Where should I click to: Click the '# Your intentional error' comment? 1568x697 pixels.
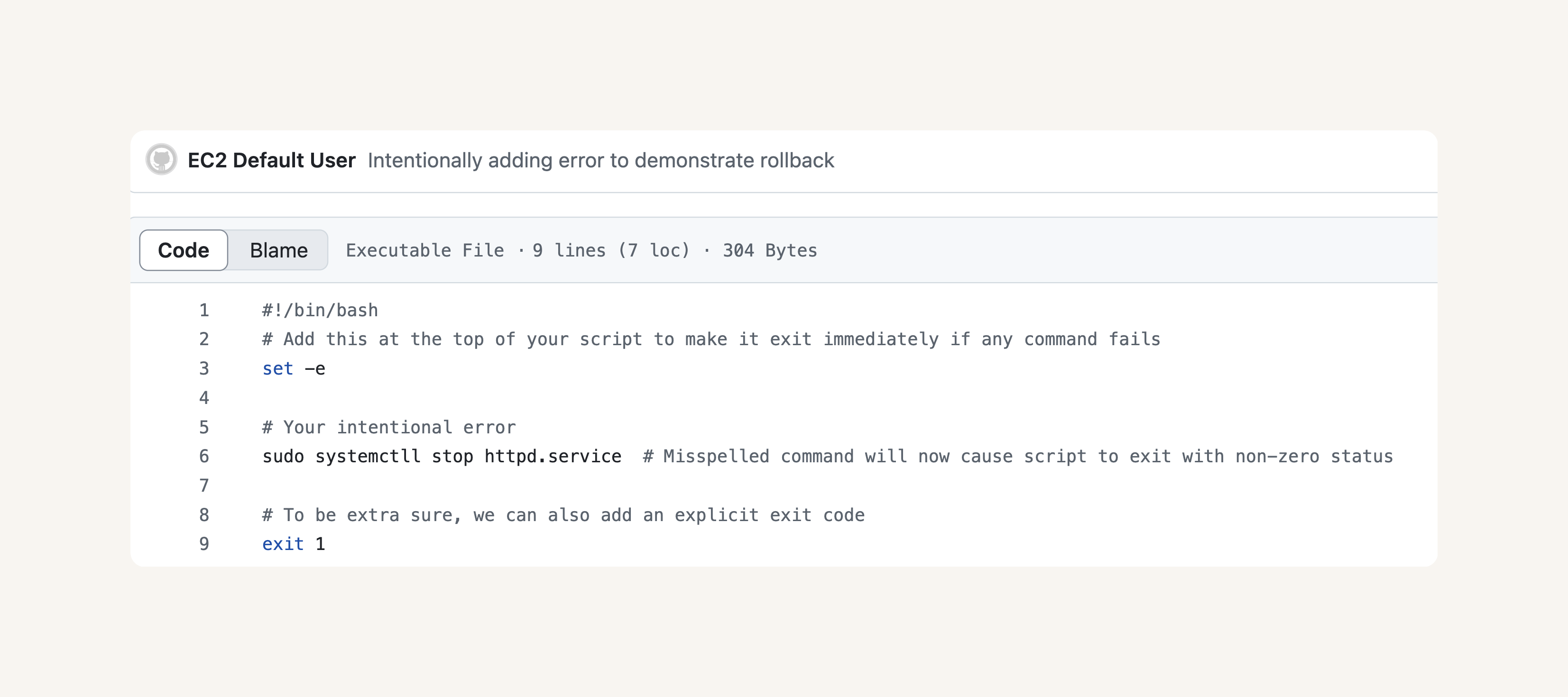click(x=389, y=427)
